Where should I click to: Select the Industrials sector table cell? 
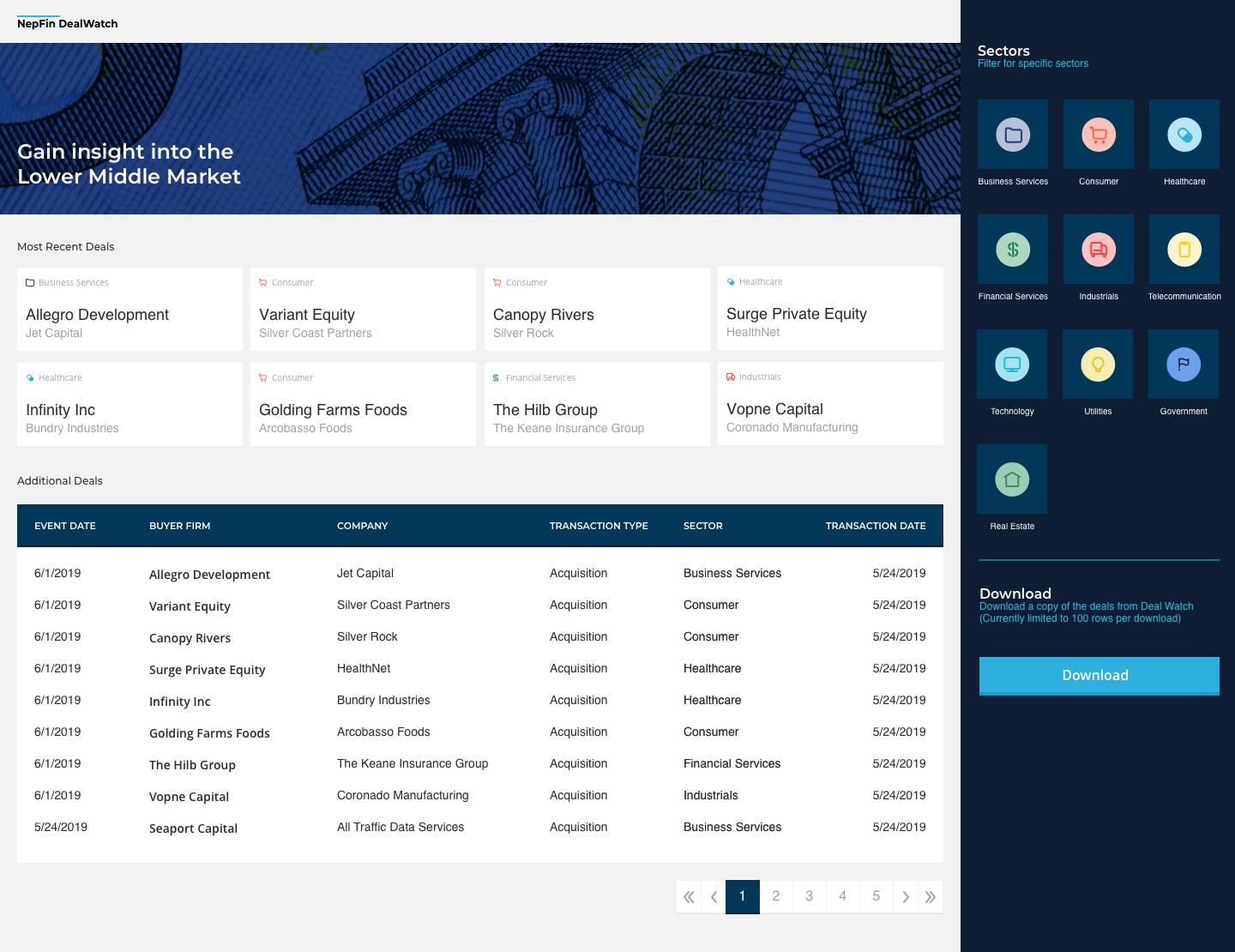(x=711, y=795)
